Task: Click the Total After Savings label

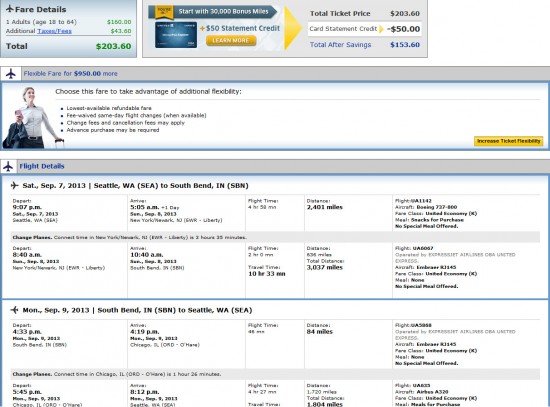Action: [x=340, y=45]
